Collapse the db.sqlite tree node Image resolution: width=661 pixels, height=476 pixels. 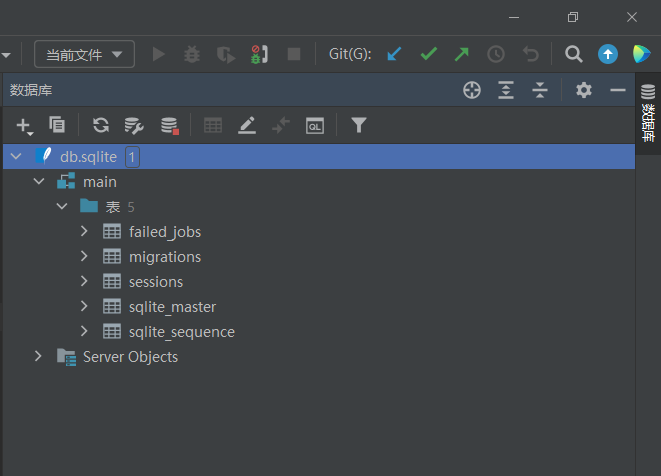click(x=14, y=157)
